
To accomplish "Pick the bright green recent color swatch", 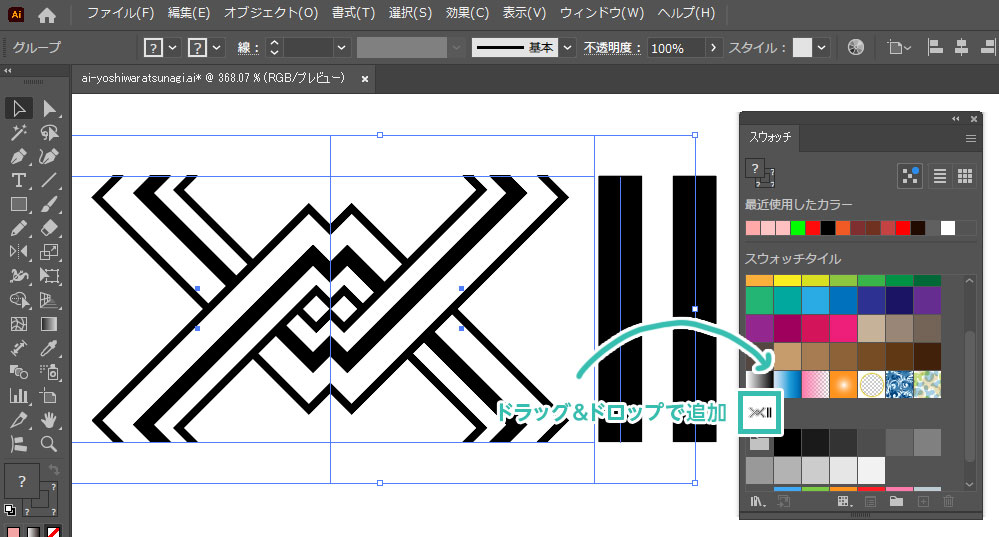I will pos(798,228).
